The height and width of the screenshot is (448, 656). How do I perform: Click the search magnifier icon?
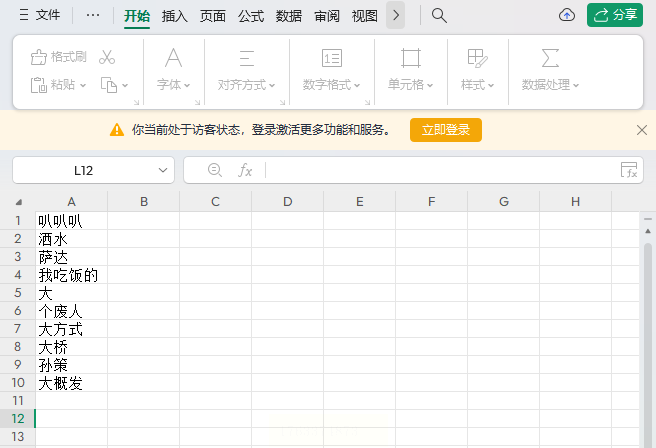(439, 15)
